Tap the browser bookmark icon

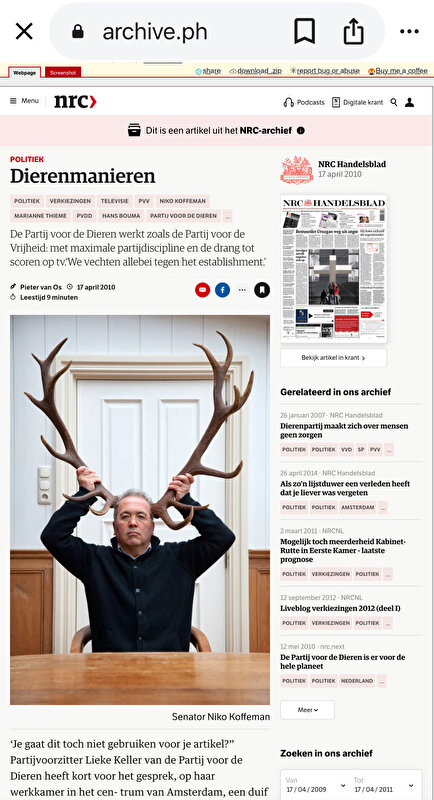pos(304,31)
